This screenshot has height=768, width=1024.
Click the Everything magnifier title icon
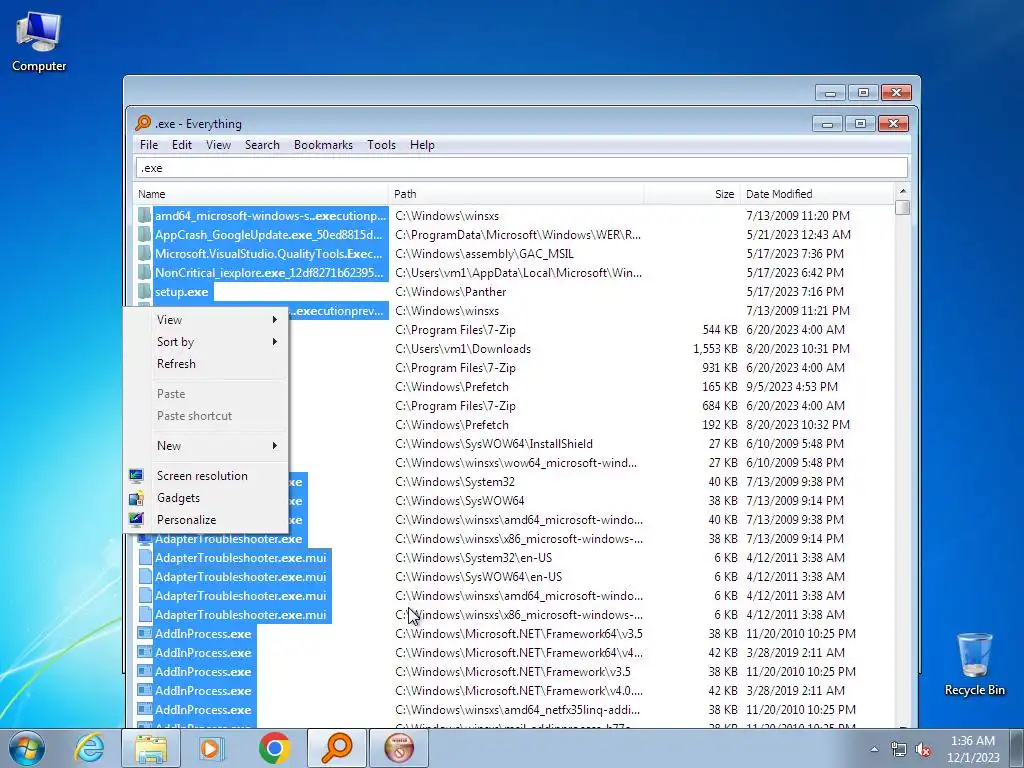143,123
